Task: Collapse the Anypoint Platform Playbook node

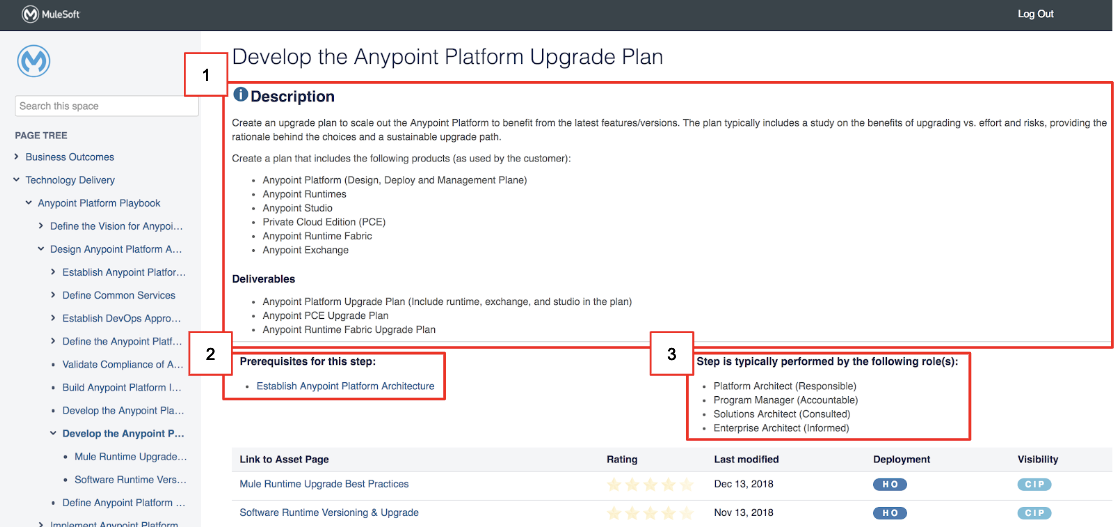Action: pyautogui.click(x=28, y=203)
